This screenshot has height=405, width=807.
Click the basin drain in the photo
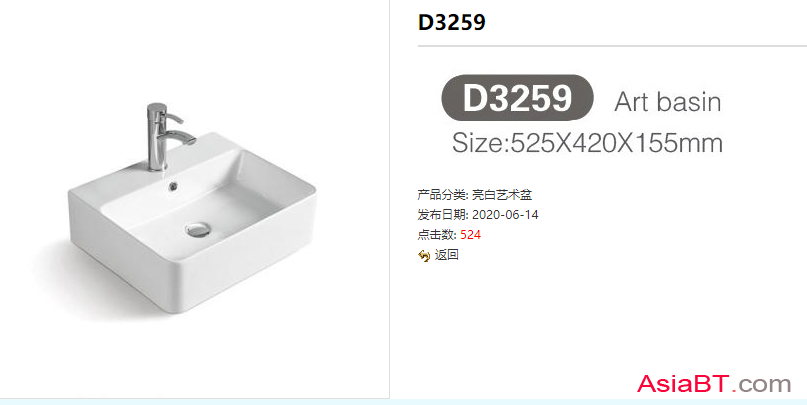[198, 228]
